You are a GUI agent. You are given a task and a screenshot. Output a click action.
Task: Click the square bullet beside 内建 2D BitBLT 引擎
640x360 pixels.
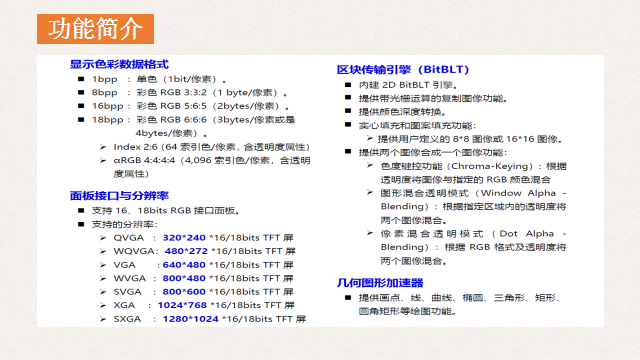(x=348, y=84)
